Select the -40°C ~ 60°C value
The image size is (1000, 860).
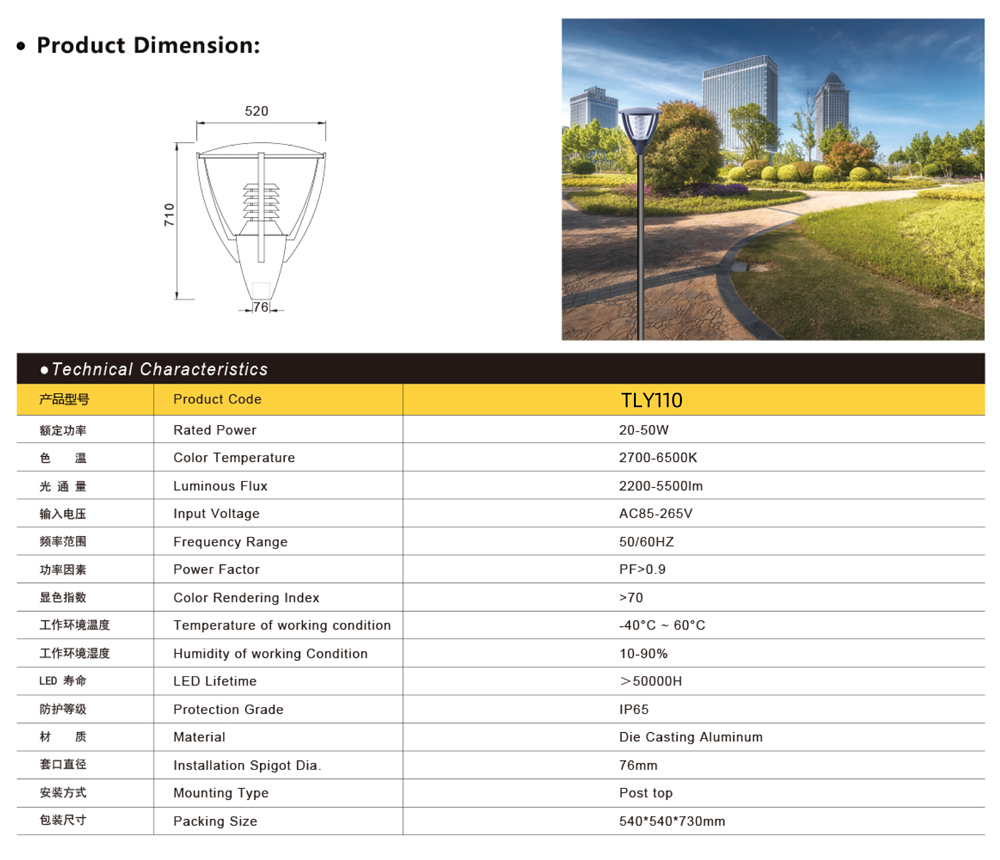(x=662, y=625)
